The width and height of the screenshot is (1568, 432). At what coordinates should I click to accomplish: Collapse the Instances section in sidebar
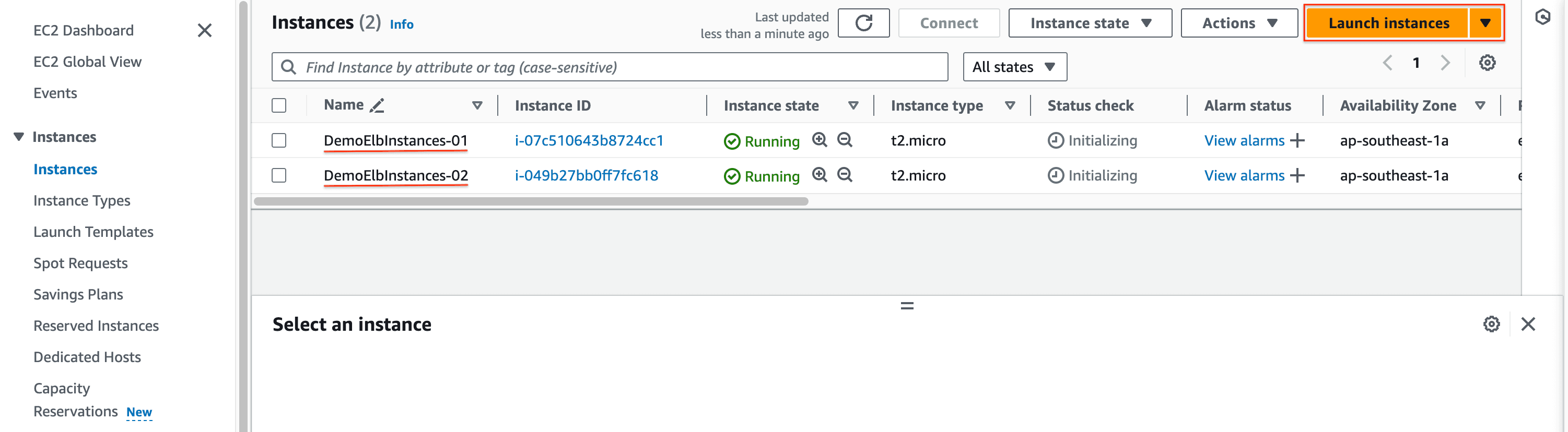19,137
